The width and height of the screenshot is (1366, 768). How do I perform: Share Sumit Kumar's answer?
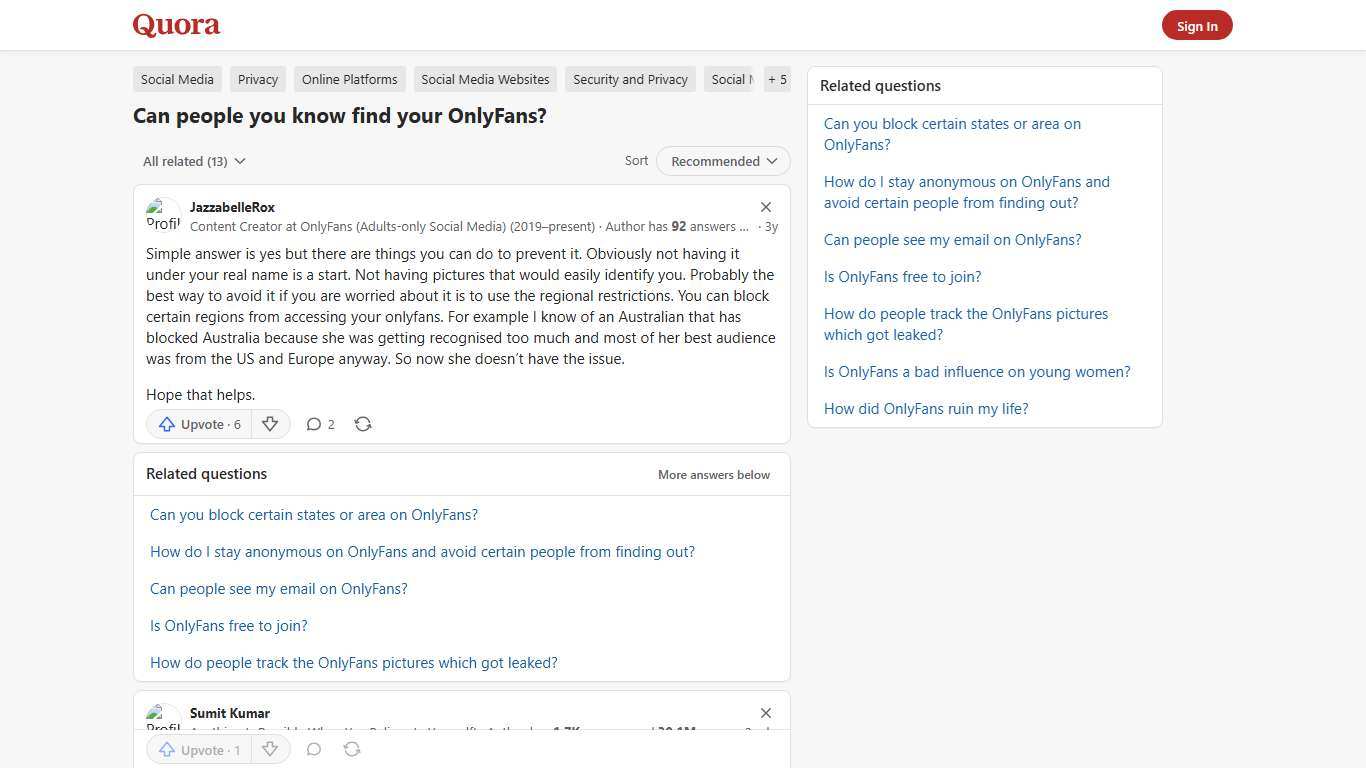352,749
